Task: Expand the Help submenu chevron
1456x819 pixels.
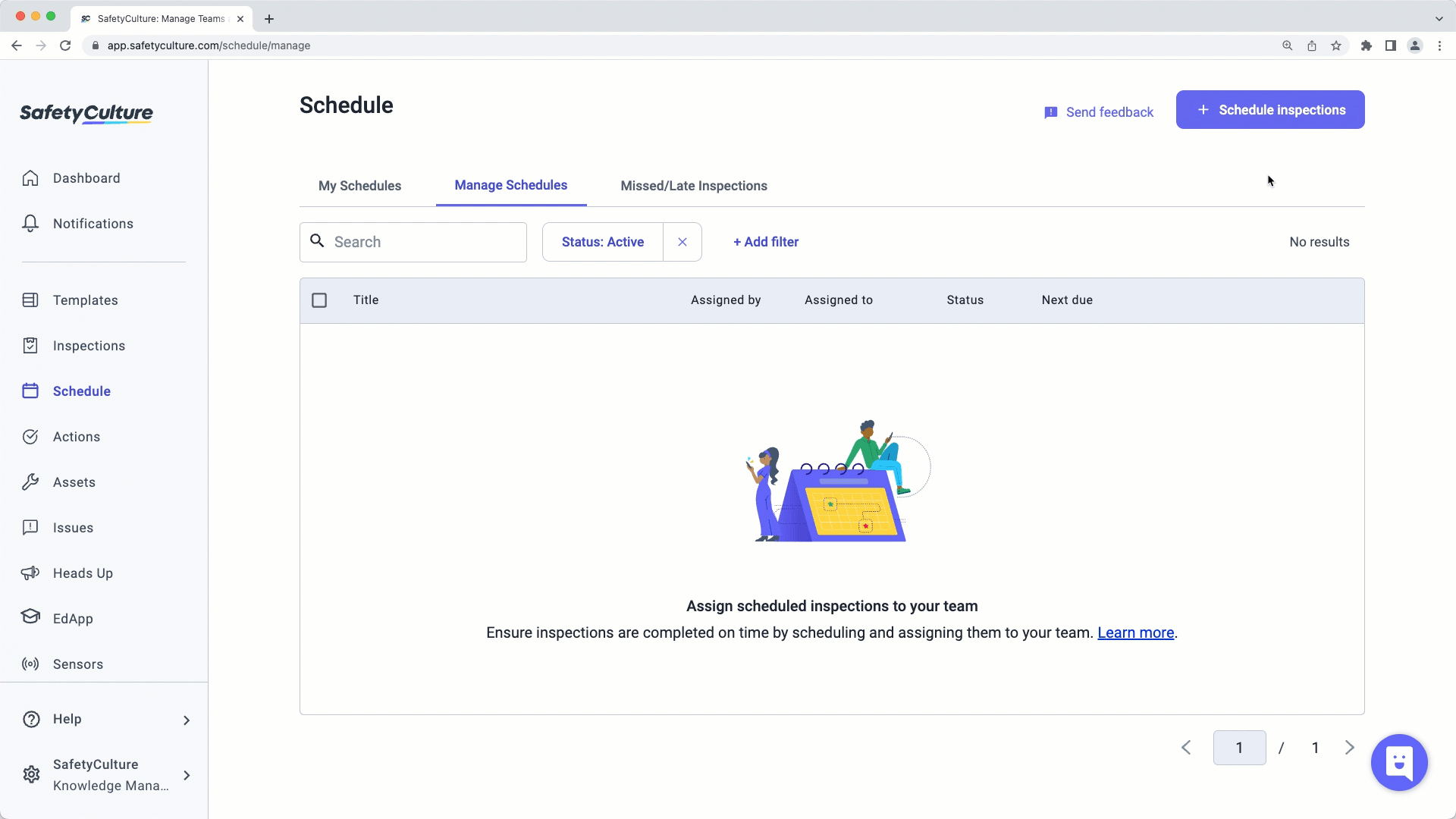Action: point(187,720)
